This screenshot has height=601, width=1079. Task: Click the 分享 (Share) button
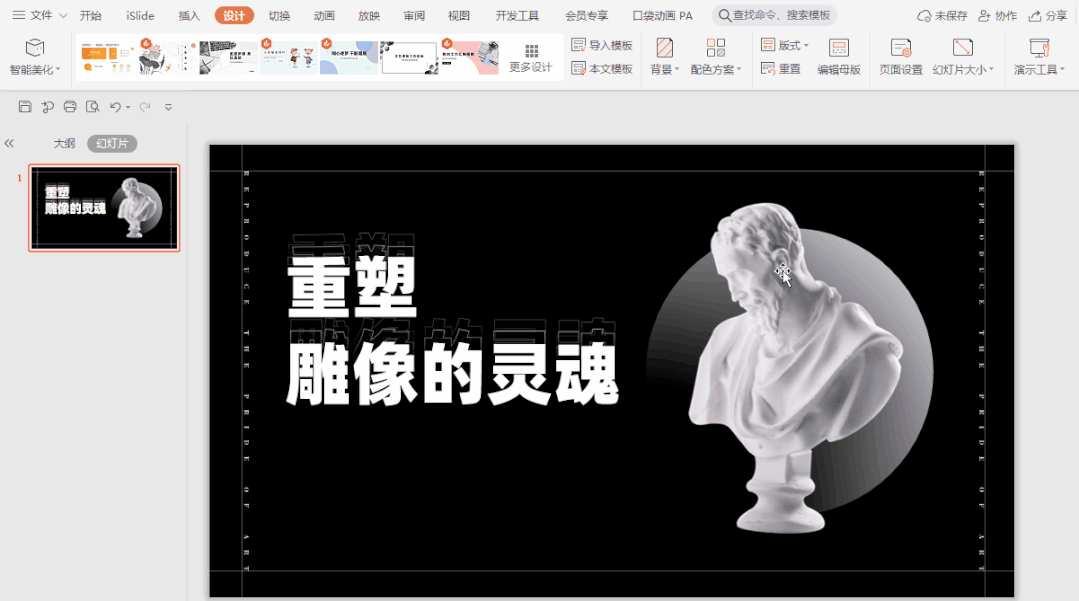pos(1048,16)
